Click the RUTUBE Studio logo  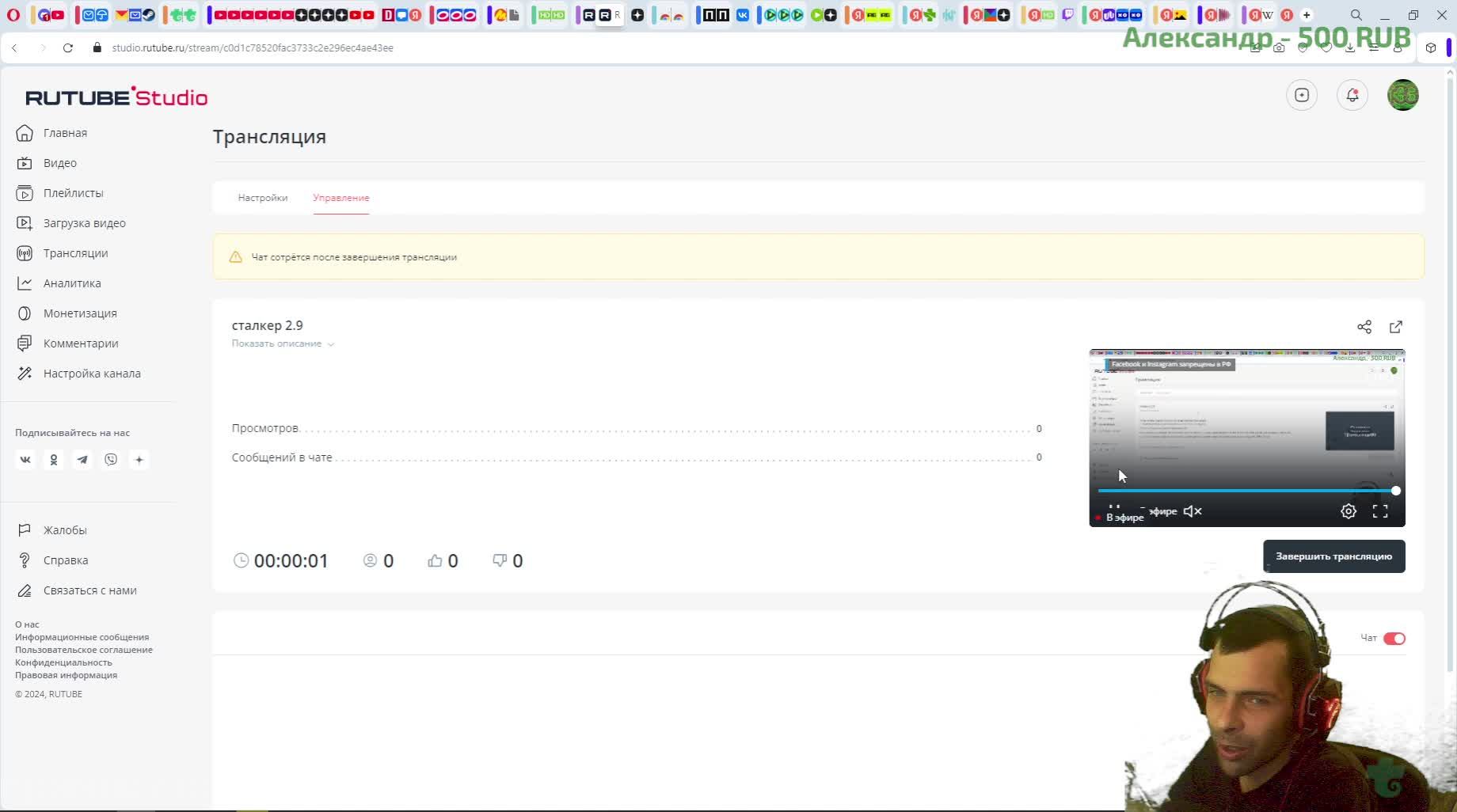(x=116, y=97)
